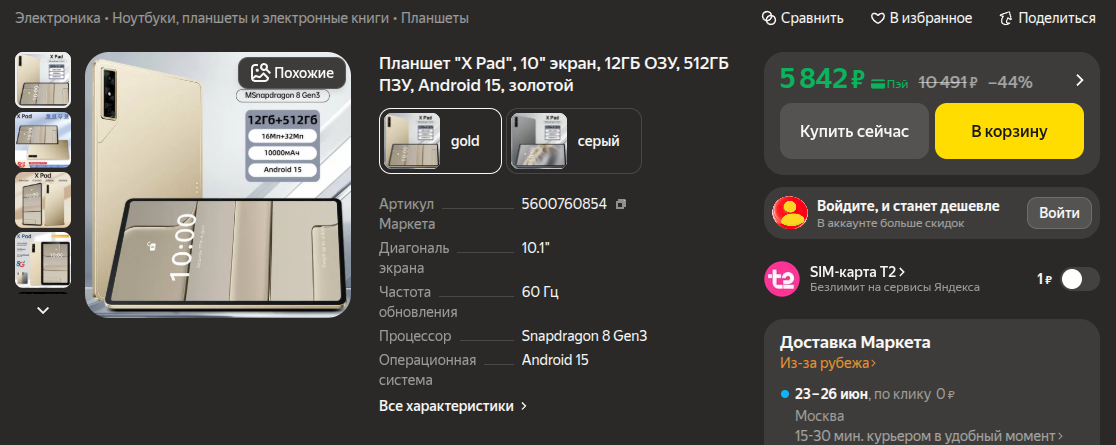Click the Войти login button
1116x445 pixels.
tap(1059, 213)
